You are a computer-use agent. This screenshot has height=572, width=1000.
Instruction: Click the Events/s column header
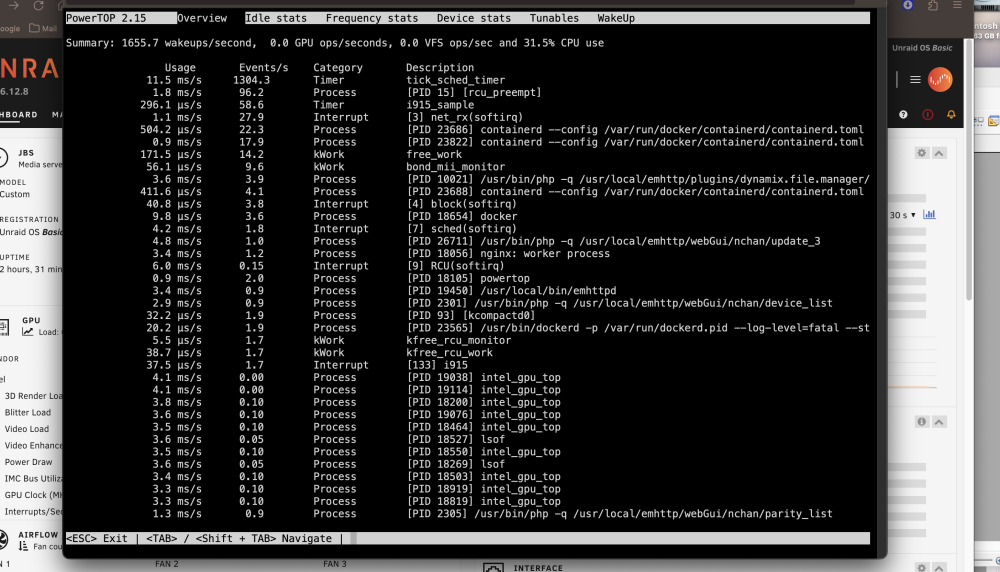(263, 68)
